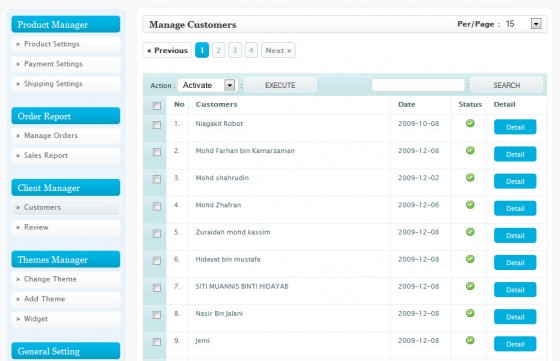Check the box for Nasir Bin Jalani
The image size is (560, 361).
click(x=156, y=315)
